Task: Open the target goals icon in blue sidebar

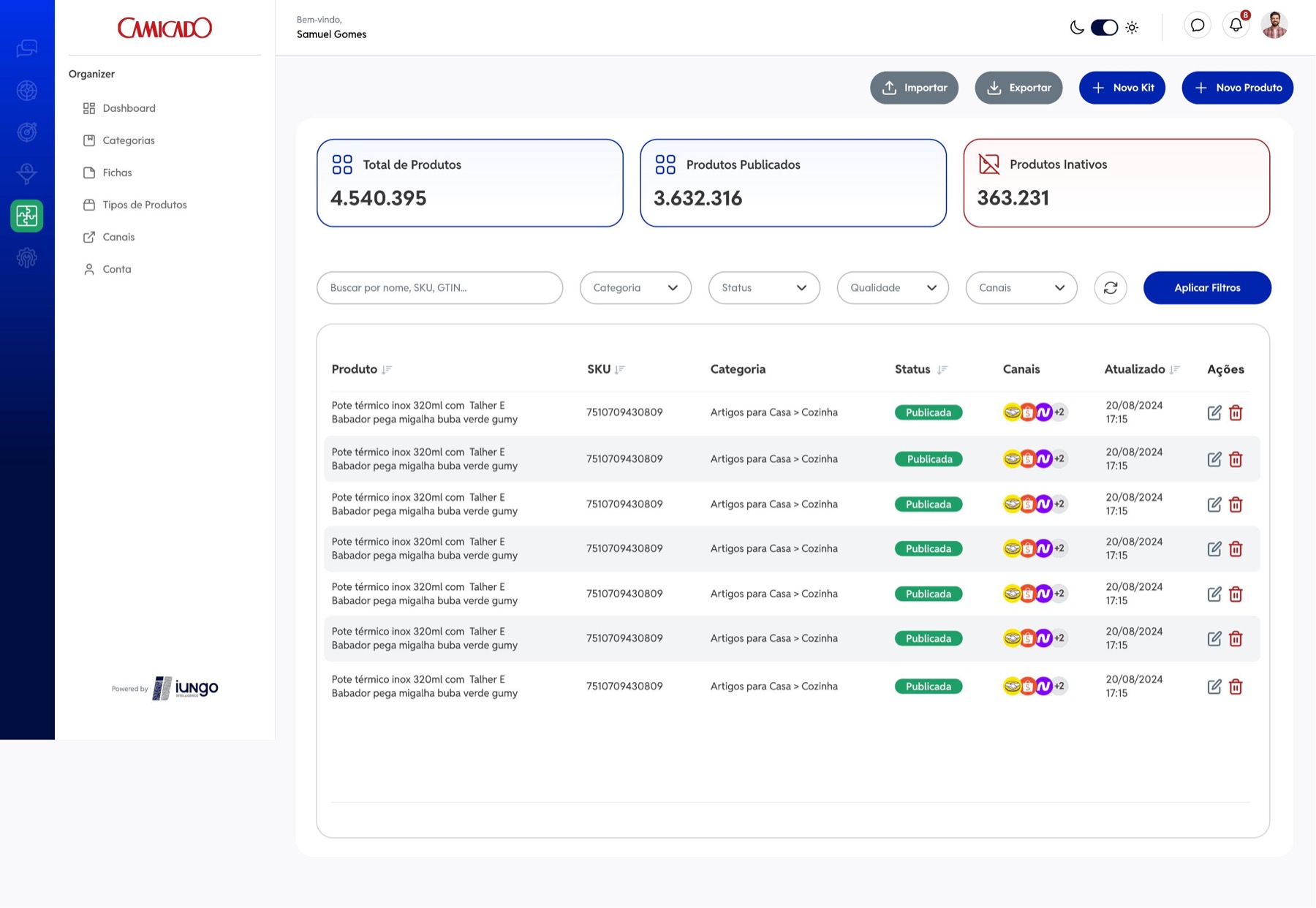Action: [x=27, y=132]
